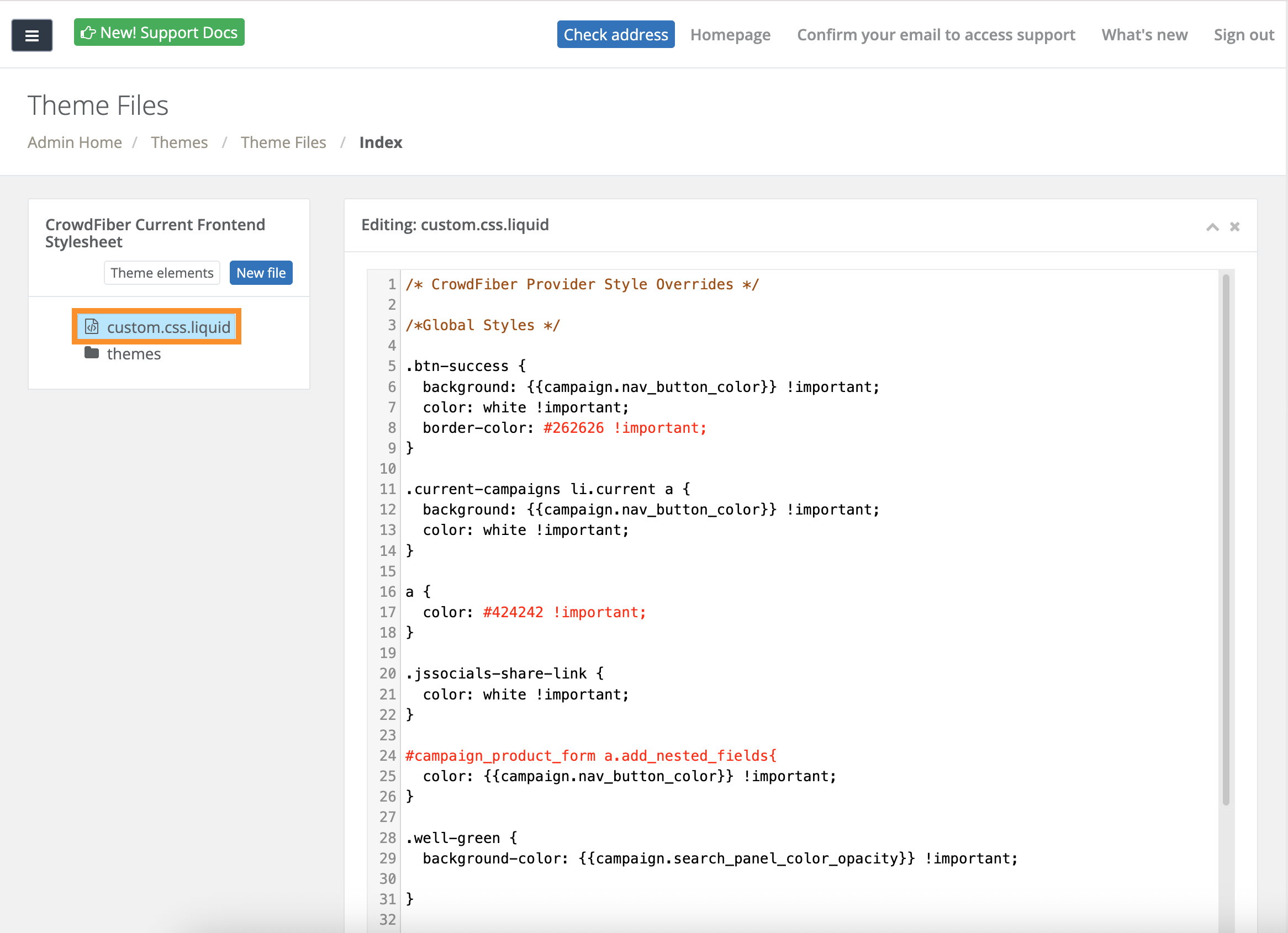Navigate to Admin Home breadcrumb
This screenshot has width=1288, height=933.
tap(75, 142)
